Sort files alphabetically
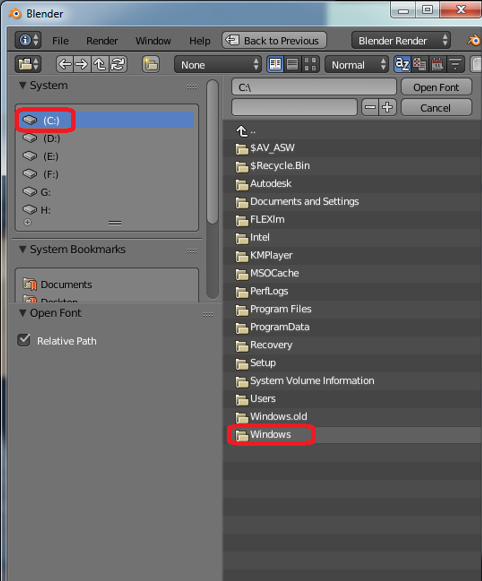Image resolution: width=482 pixels, height=581 pixels. pyautogui.click(x=402, y=64)
